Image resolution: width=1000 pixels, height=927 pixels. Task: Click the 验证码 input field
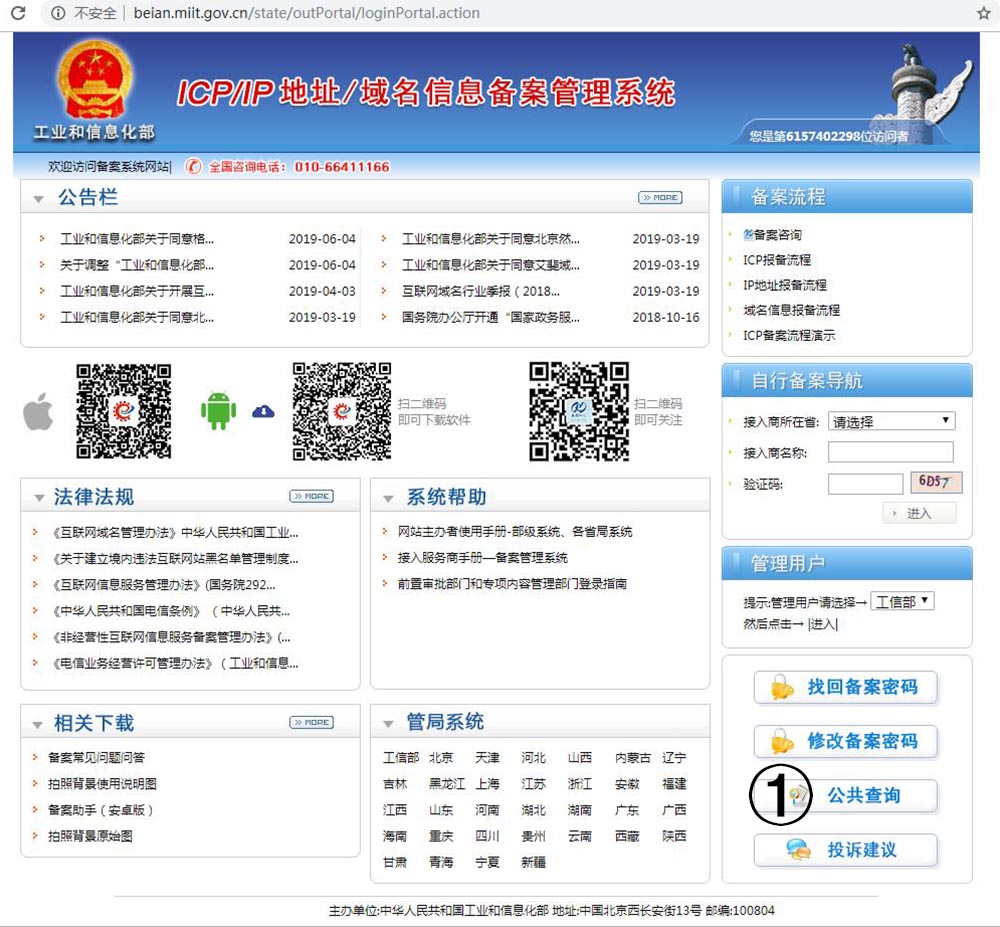[865, 484]
